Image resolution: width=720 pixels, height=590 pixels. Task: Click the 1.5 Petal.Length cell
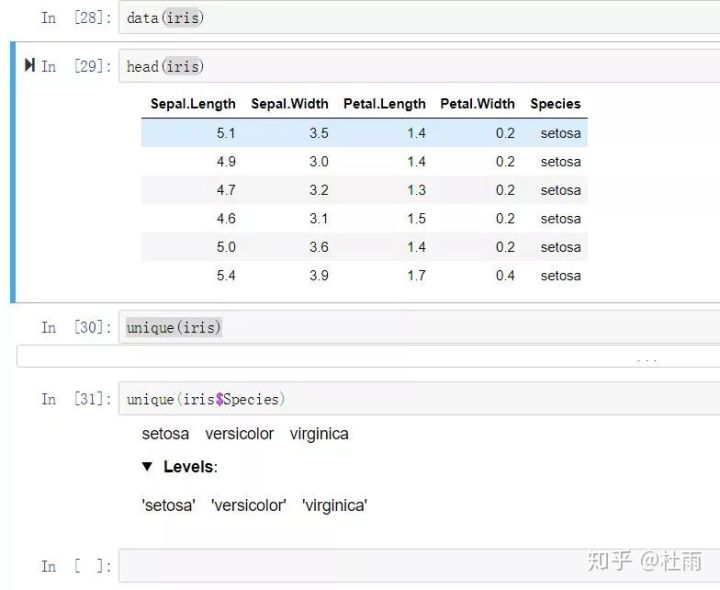(416, 219)
